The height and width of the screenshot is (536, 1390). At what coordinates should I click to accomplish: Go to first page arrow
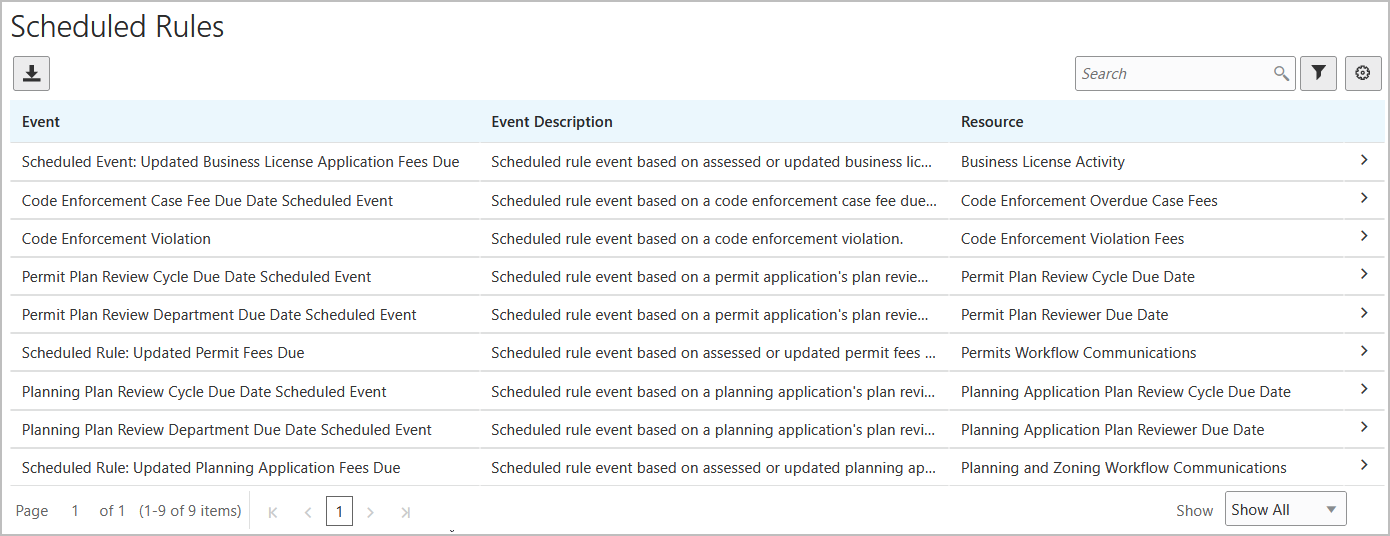(273, 512)
